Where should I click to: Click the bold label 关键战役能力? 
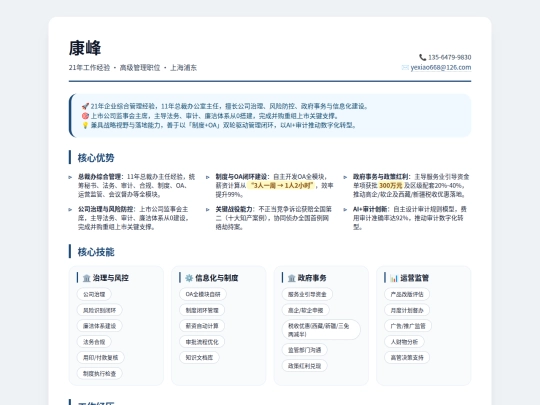point(234,209)
